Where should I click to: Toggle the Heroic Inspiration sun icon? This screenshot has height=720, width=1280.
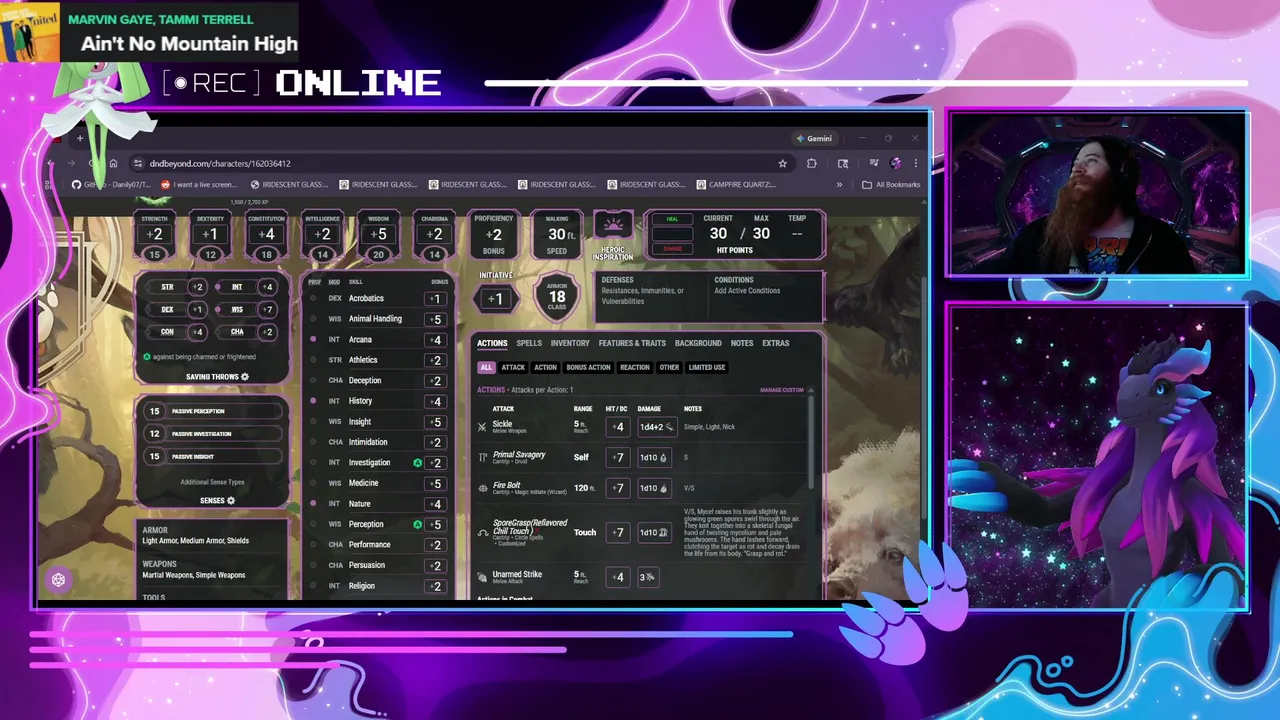(x=613, y=226)
